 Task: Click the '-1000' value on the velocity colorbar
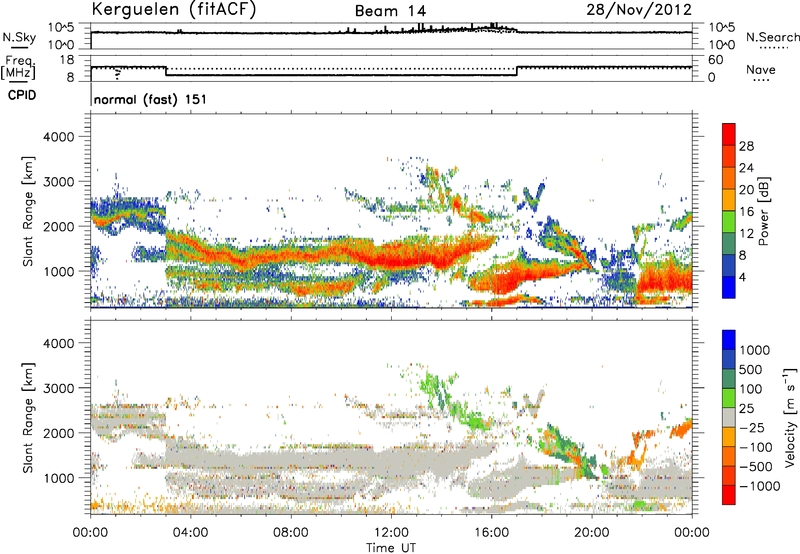coord(760,486)
